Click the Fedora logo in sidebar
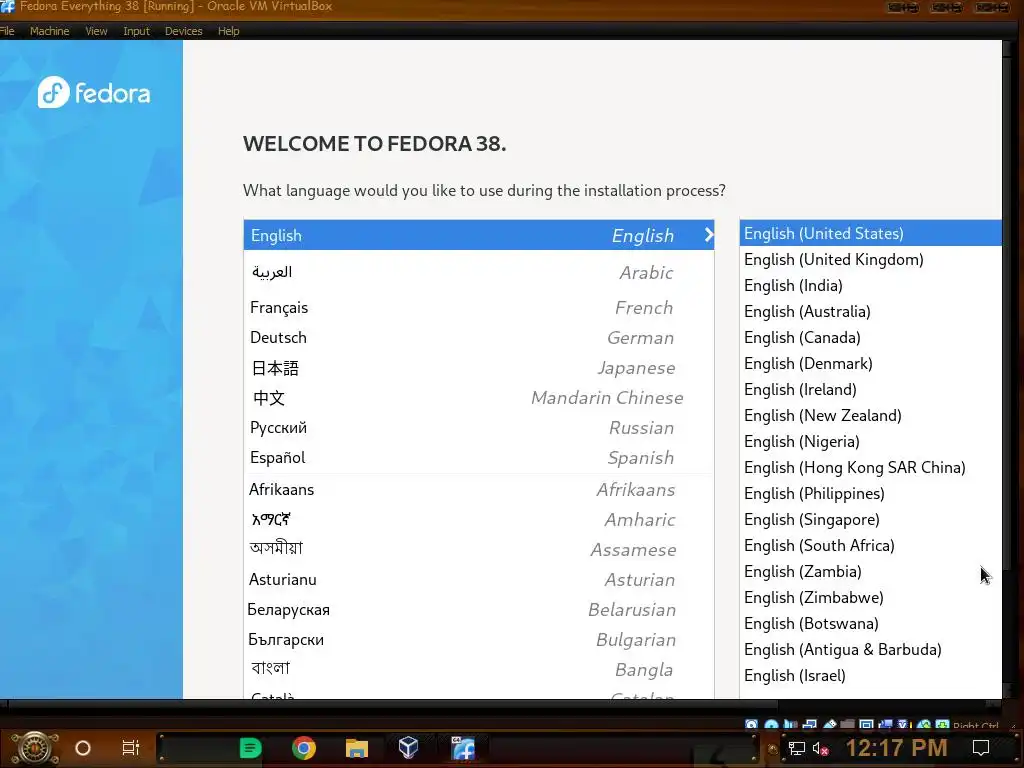 (x=94, y=93)
